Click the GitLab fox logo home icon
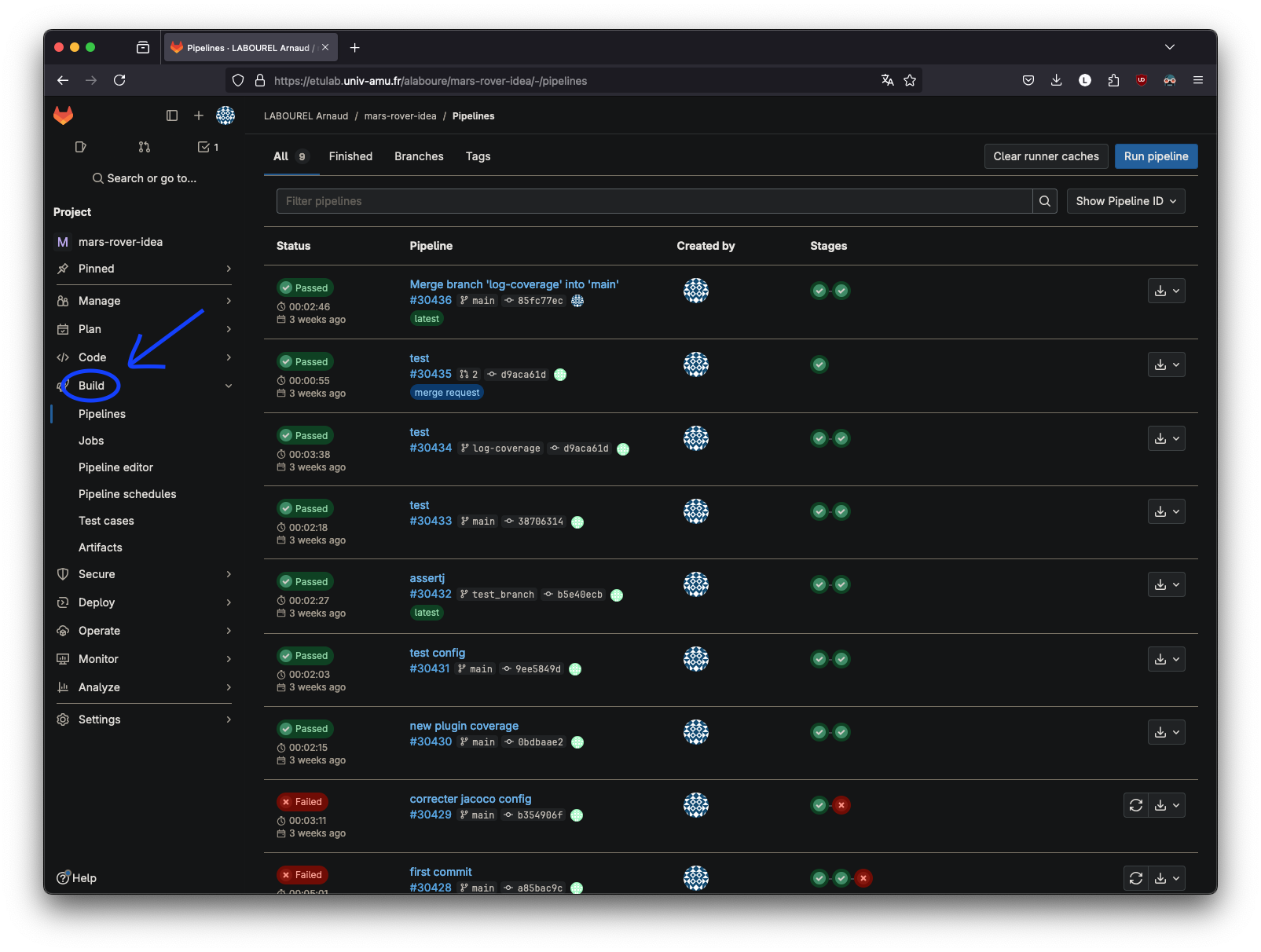The height and width of the screenshot is (952, 1261). click(63, 115)
